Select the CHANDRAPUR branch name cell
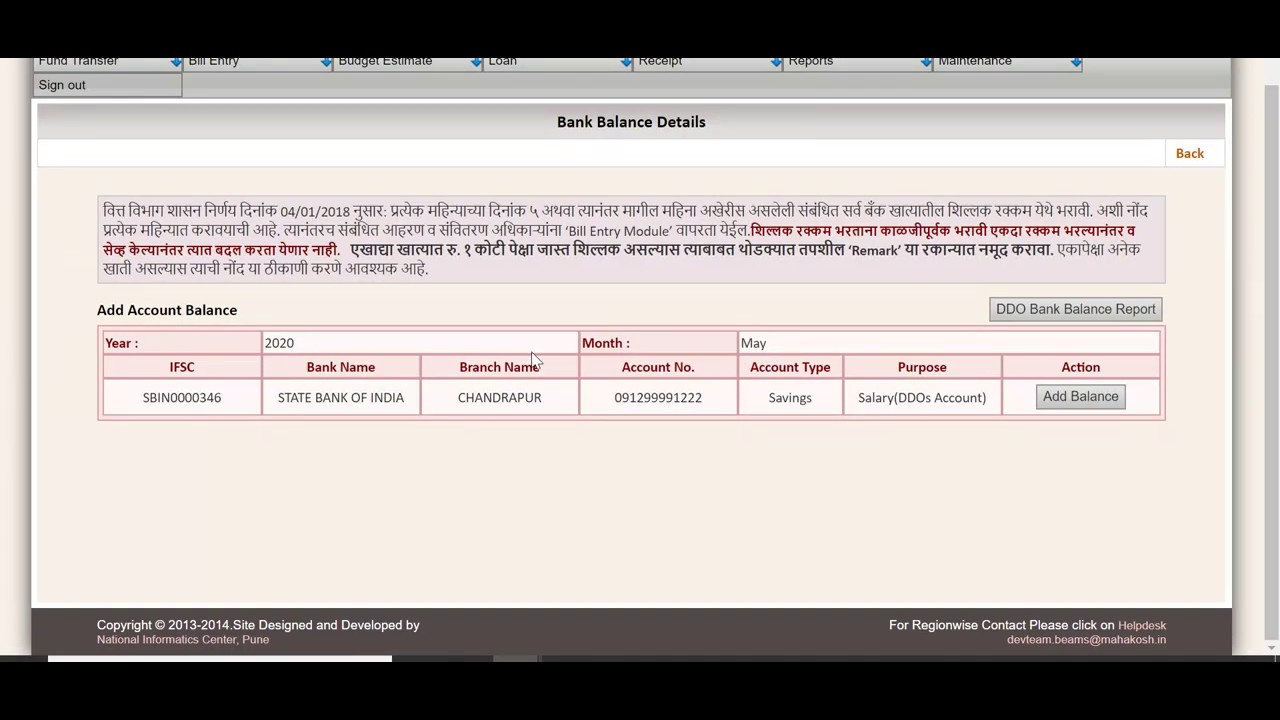Screen dimensions: 1280x720 [500, 397]
